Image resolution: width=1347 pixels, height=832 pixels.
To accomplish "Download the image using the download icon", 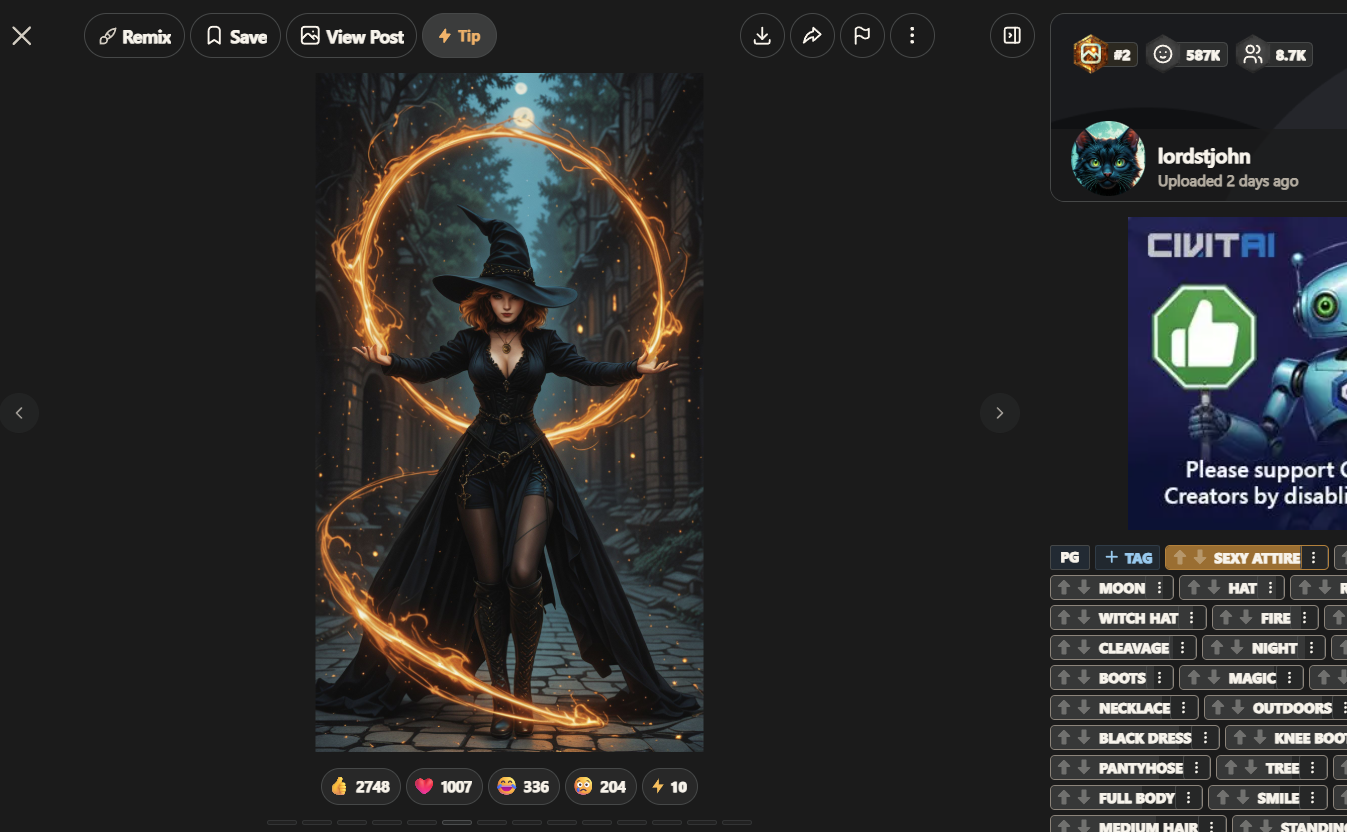I will click(762, 36).
